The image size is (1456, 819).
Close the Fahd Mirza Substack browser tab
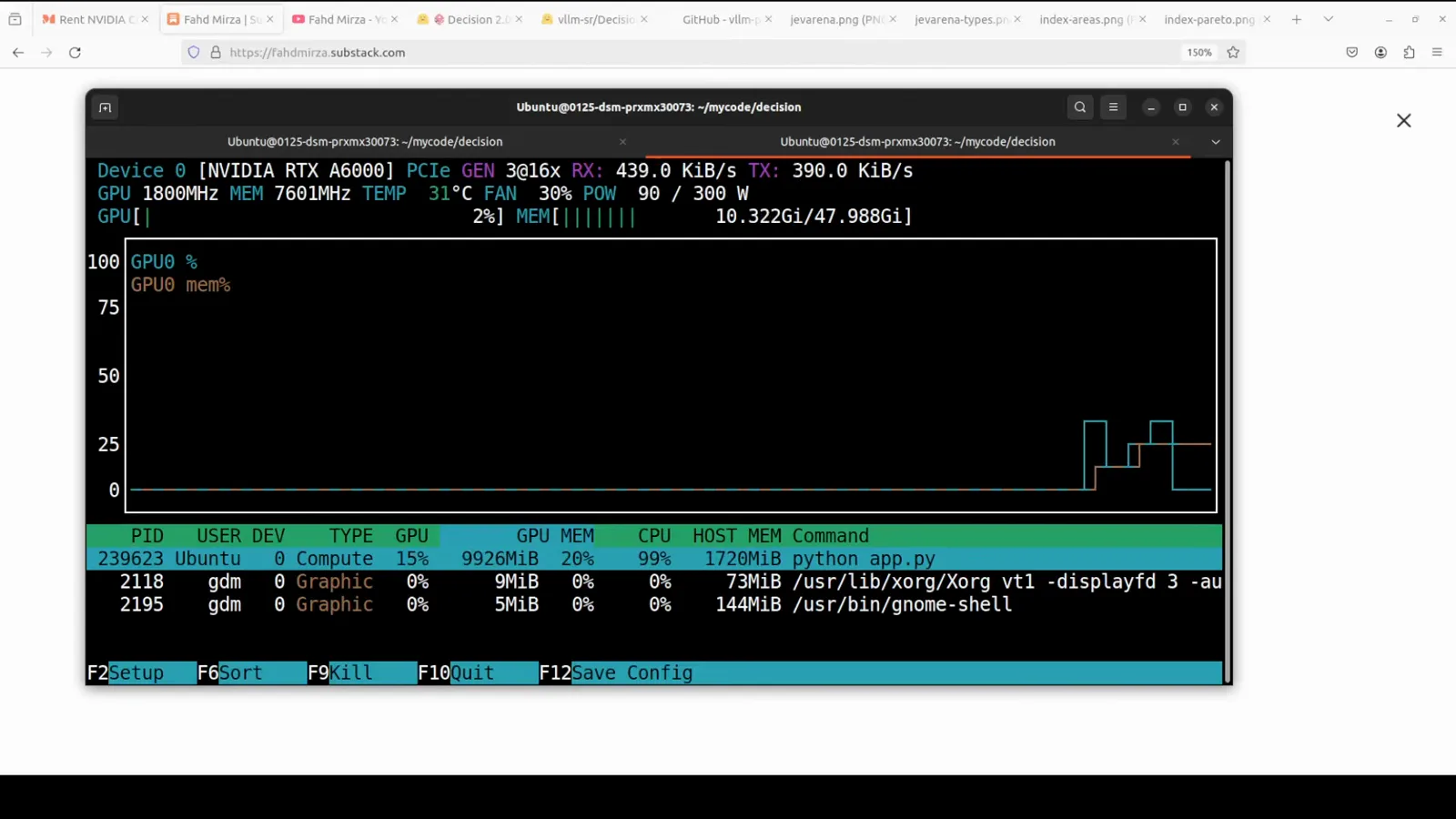click(269, 19)
